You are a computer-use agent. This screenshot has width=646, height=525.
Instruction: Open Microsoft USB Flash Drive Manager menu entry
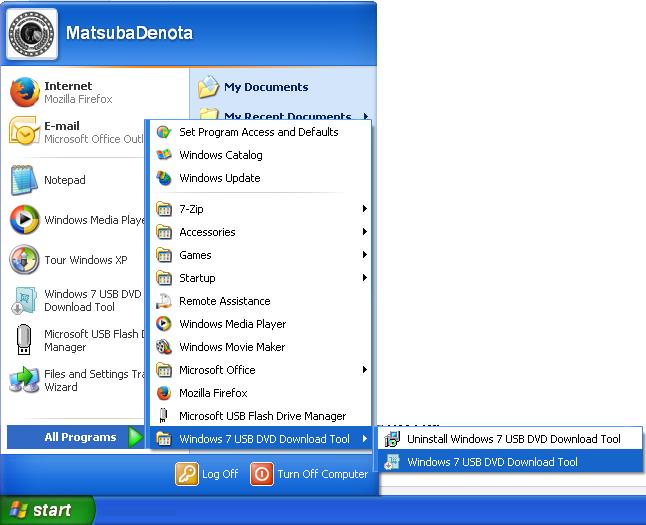pos(261,416)
